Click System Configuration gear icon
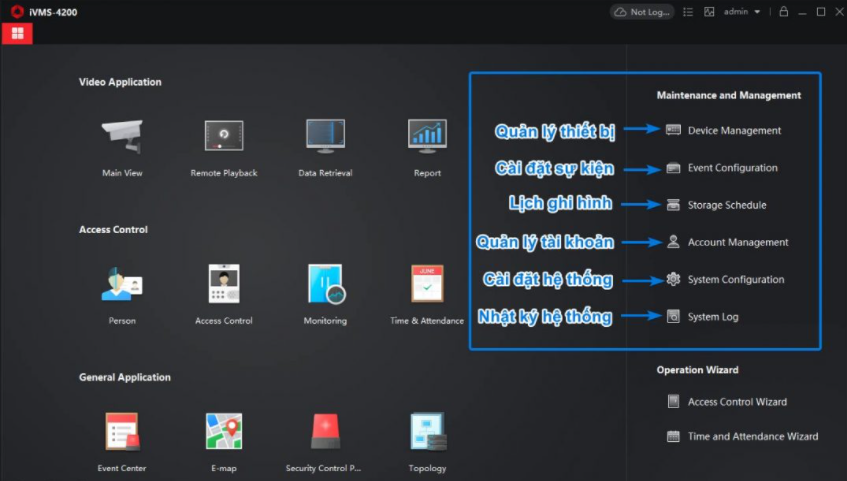 [x=673, y=279]
